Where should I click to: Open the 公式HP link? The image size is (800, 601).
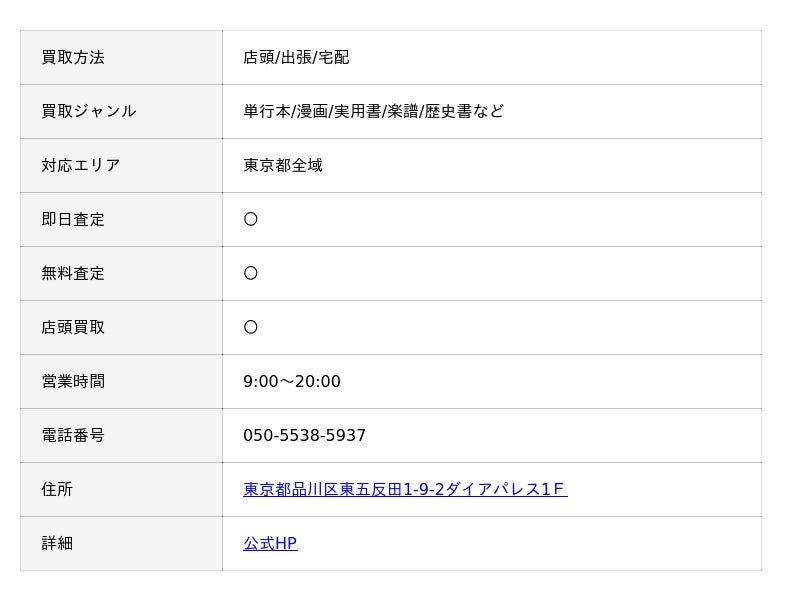point(270,543)
